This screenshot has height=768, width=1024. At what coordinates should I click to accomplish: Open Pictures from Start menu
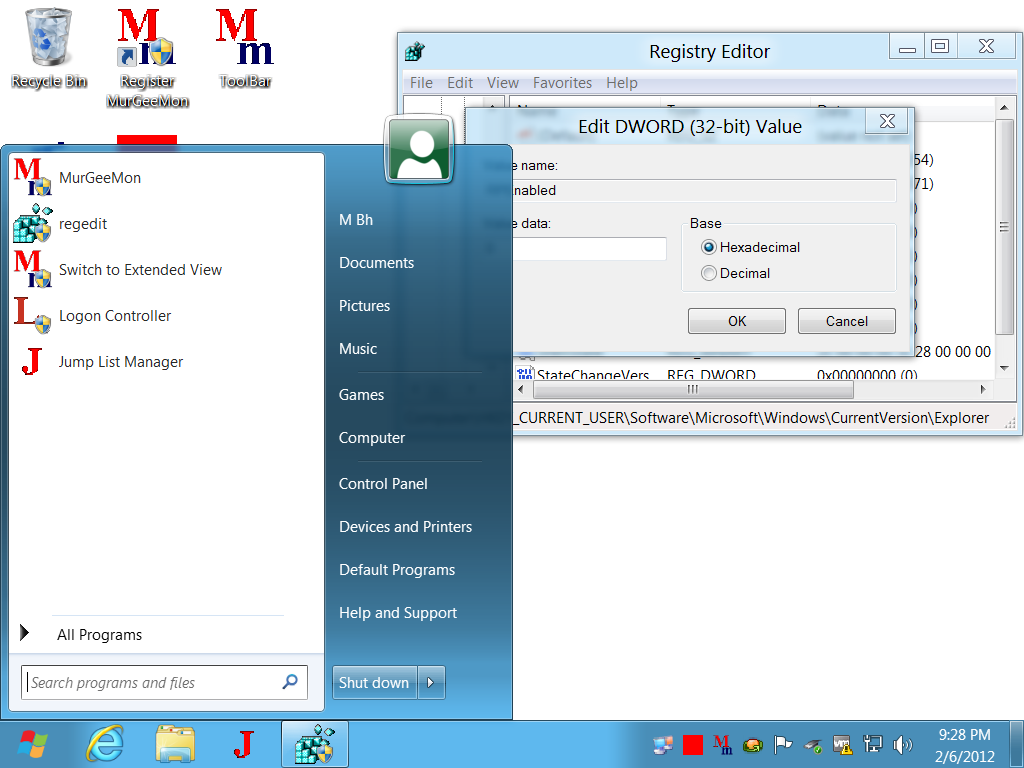(364, 306)
